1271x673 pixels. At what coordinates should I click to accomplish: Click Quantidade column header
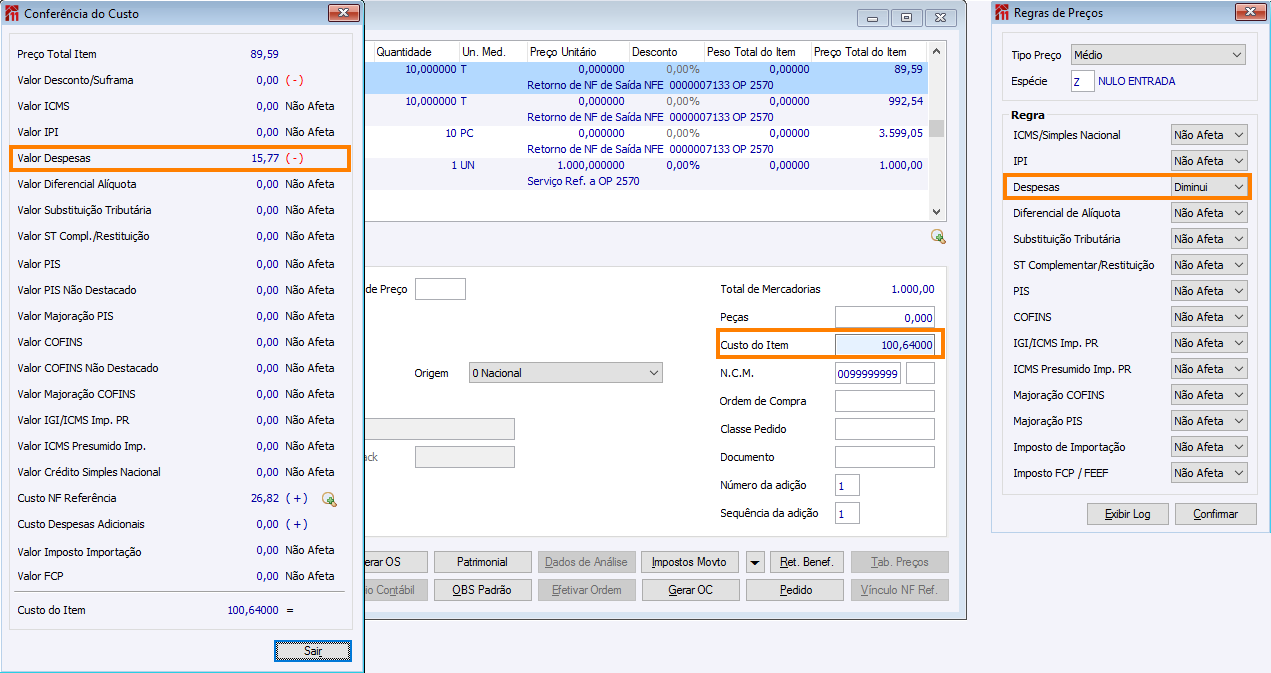416,52
